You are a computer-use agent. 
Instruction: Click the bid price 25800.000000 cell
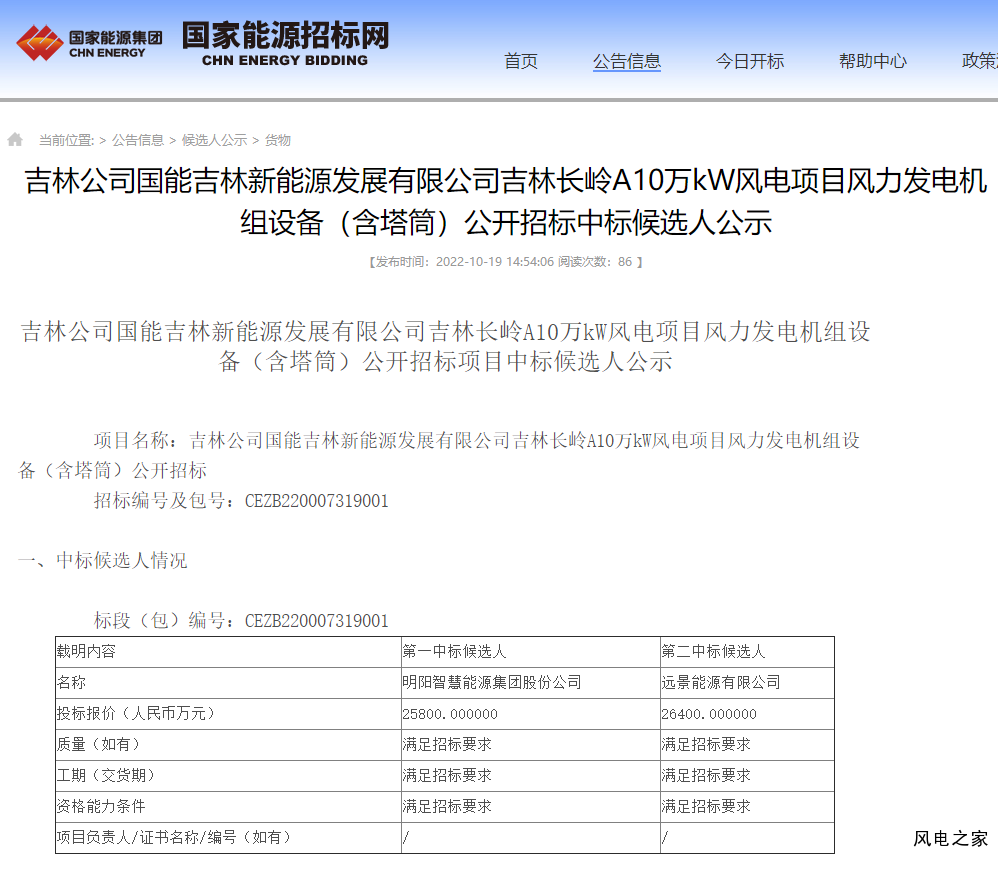531,714
